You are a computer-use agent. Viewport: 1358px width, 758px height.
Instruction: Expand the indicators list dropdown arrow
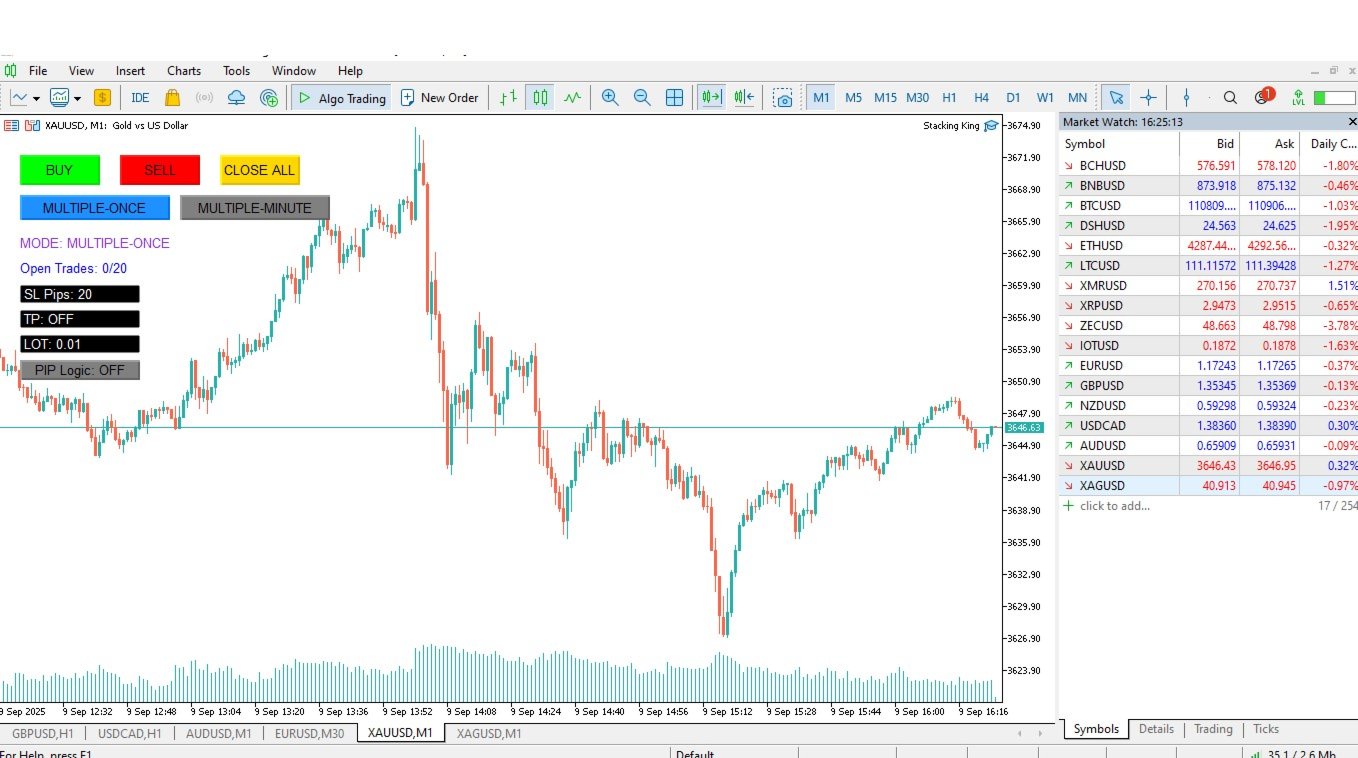point(77,98)
